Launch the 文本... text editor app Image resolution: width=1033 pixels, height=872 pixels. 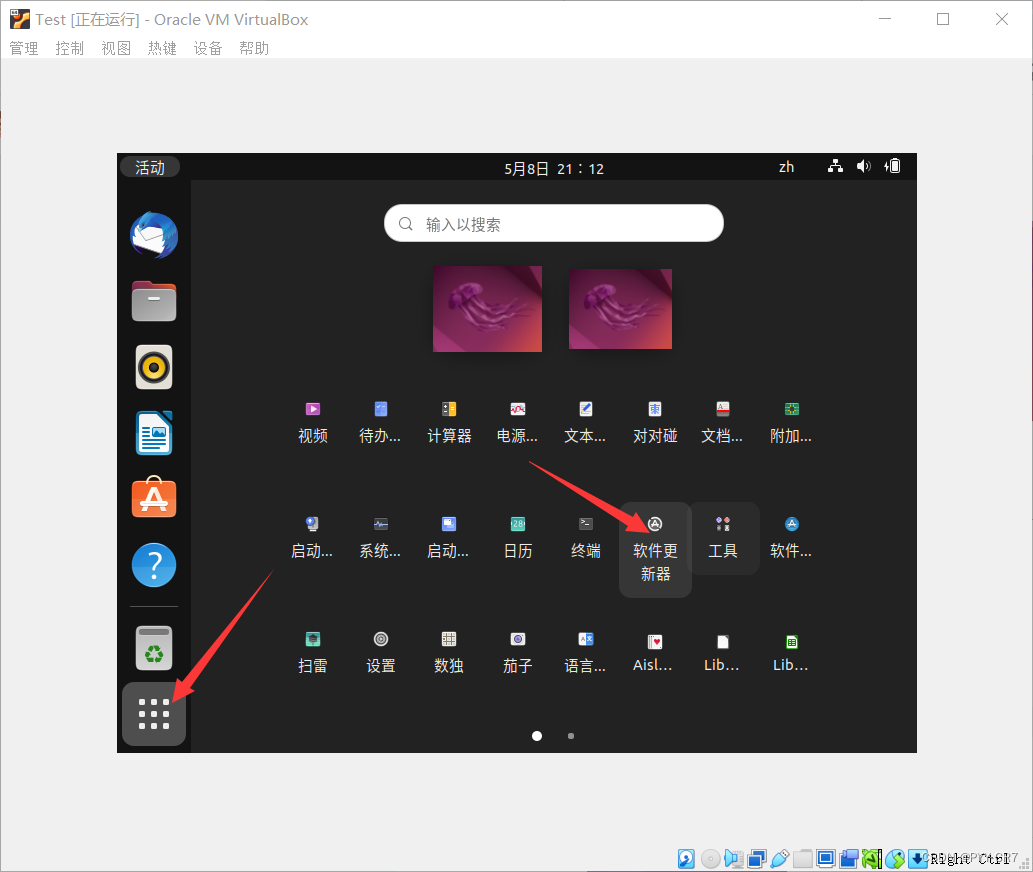(x=586, y=422)
